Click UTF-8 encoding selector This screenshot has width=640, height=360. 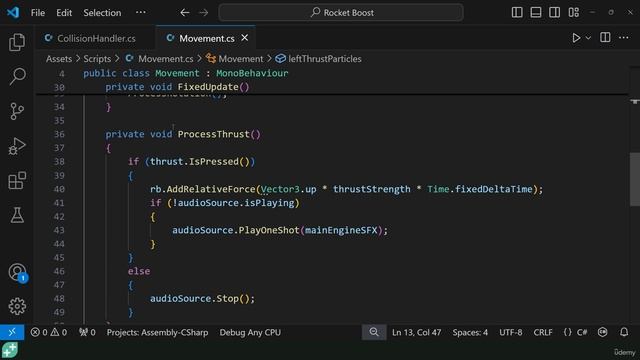[x=511, y=332]
